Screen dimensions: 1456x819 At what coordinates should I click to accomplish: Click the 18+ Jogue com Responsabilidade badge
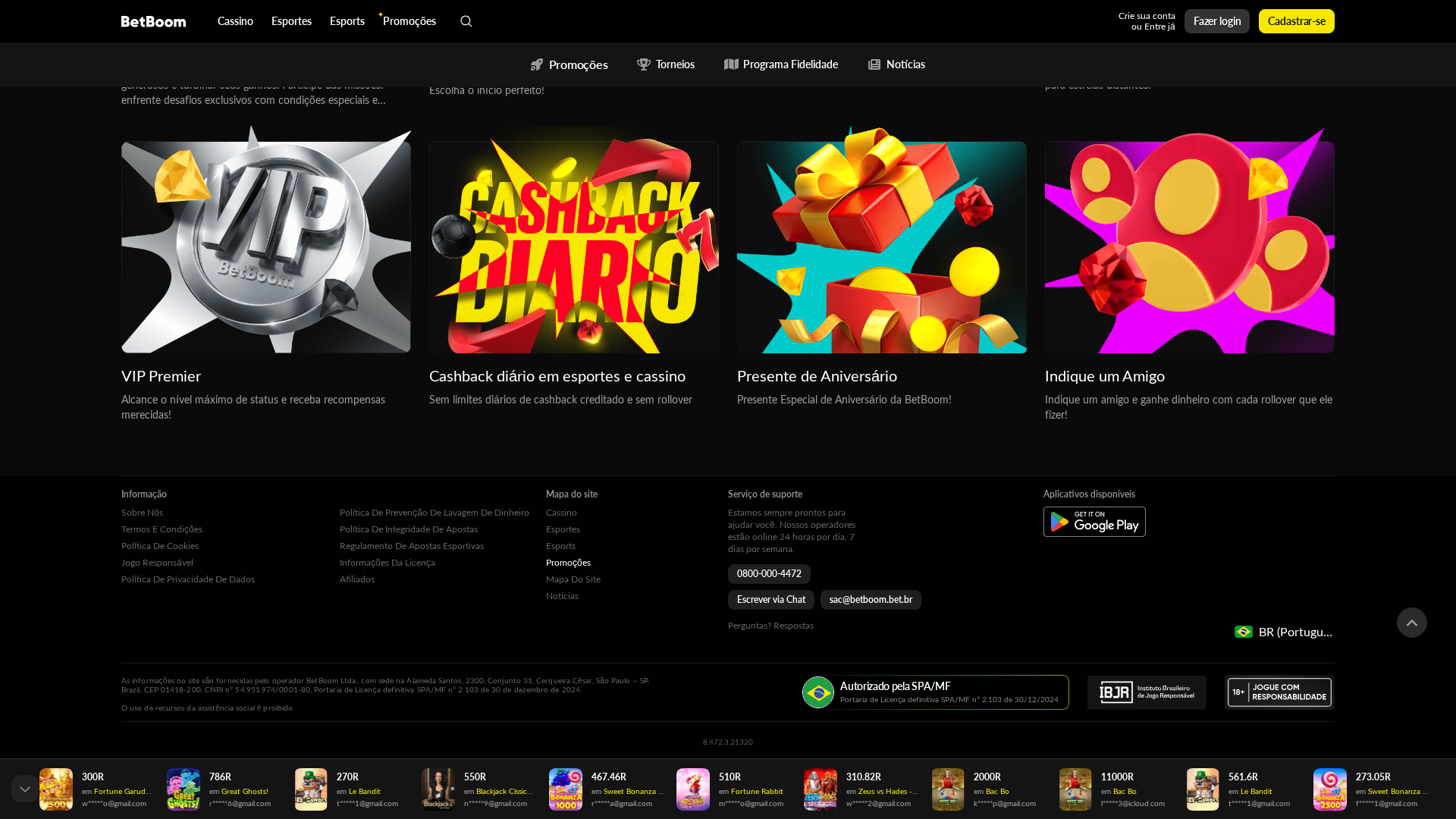(x=1279, y=692)
